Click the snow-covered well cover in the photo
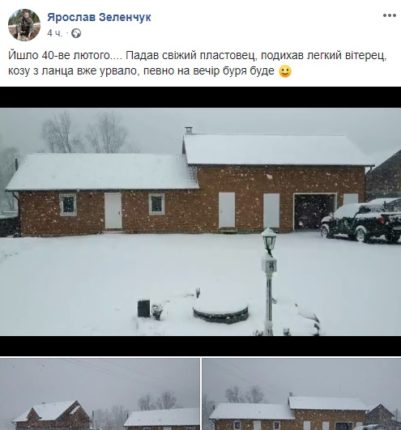Viewport: 401px width, 430px height. 221,309
